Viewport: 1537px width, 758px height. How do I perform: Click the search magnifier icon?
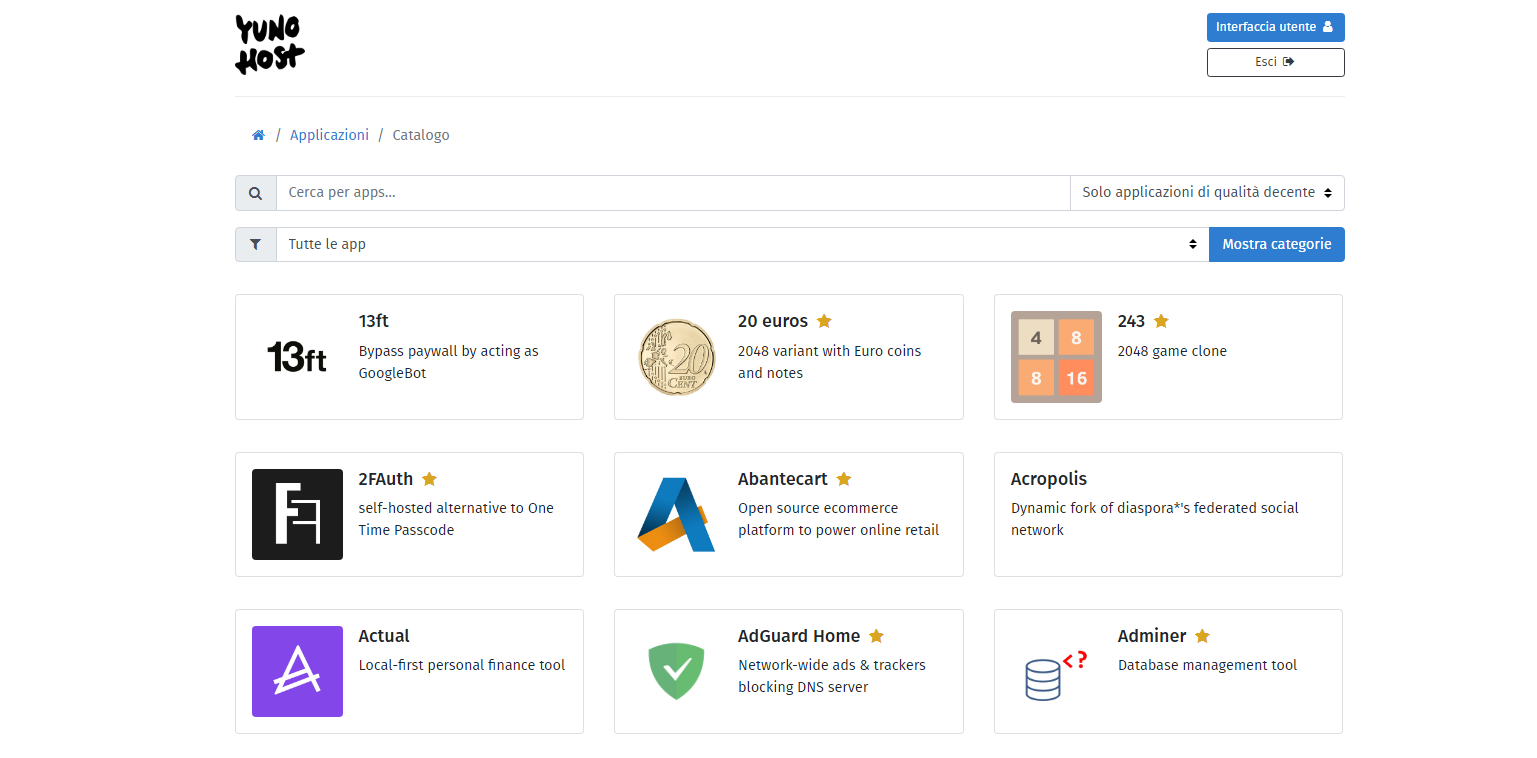tap(255, 192)
